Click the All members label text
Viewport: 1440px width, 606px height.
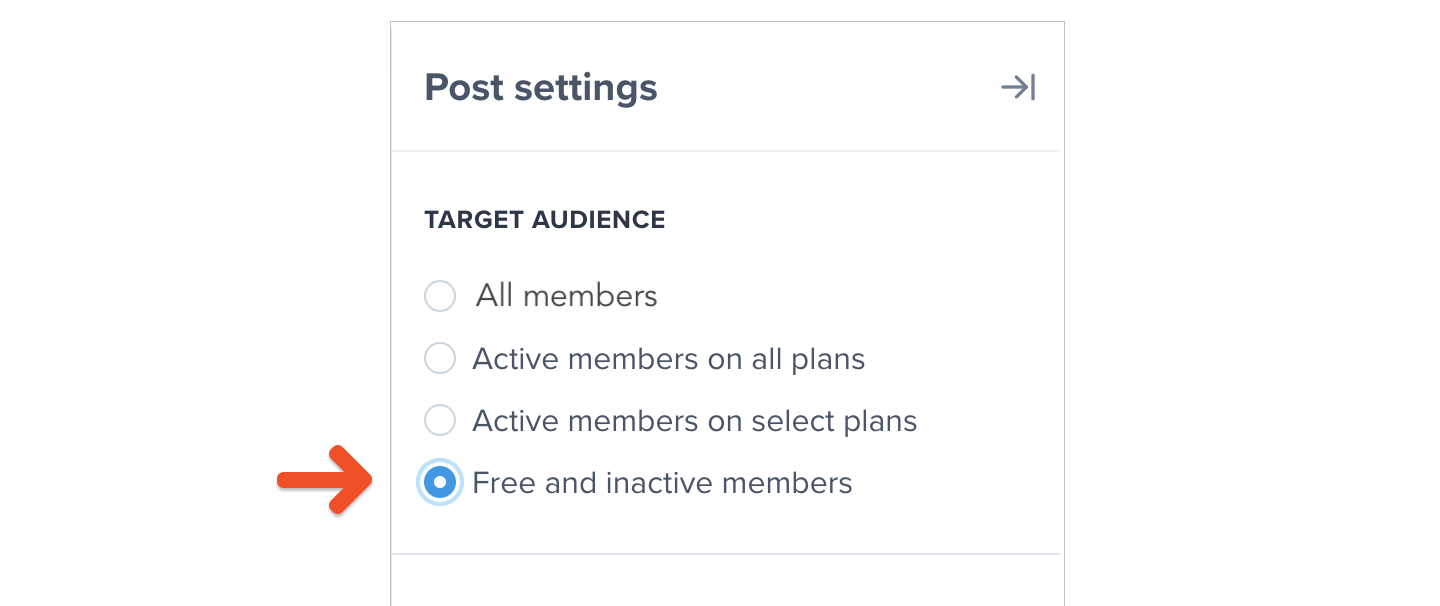pyautogui.click(x=566, y=296)
